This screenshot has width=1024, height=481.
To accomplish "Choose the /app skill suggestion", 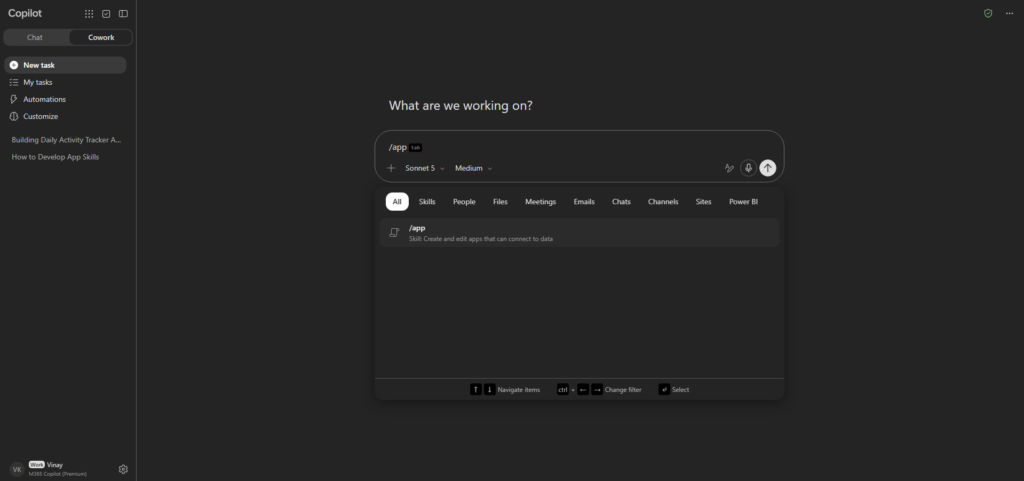I will (x=579, y=232).
